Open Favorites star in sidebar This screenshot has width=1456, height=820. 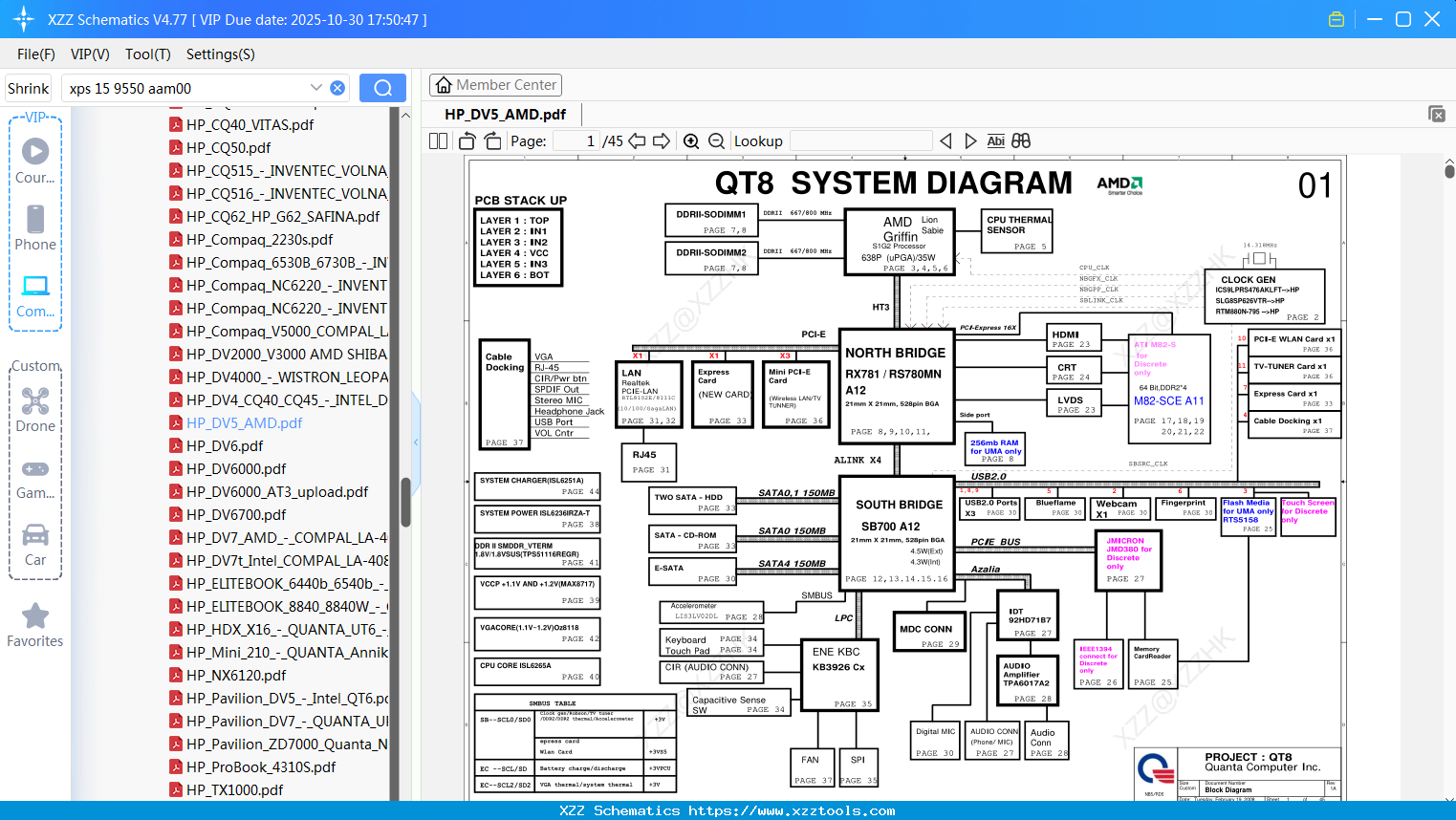pos(35,625)
